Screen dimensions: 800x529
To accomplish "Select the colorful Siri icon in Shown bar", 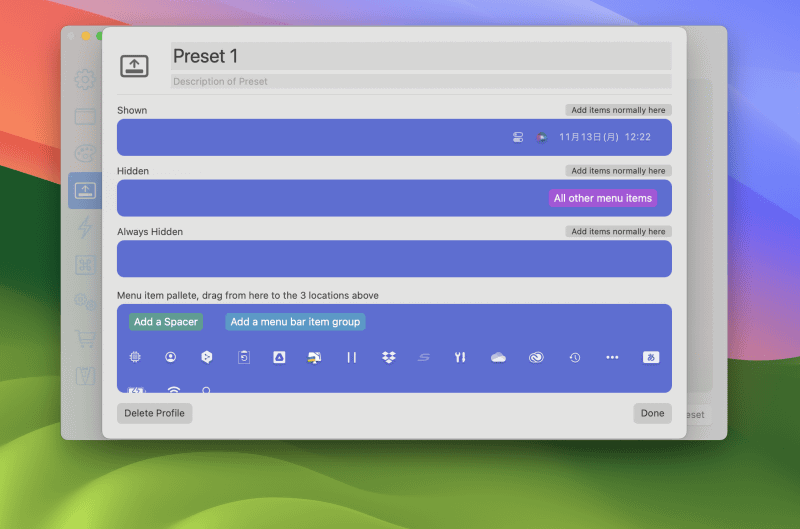I will 541,137.
